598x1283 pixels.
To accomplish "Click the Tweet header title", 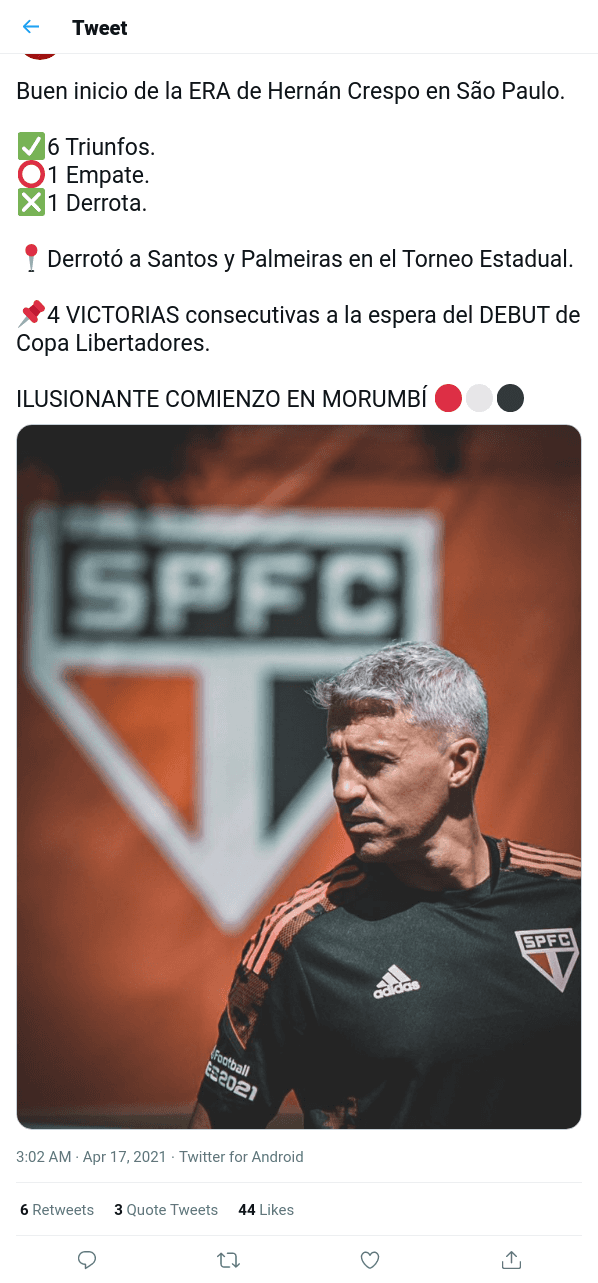I will click(x=100, y=28).
